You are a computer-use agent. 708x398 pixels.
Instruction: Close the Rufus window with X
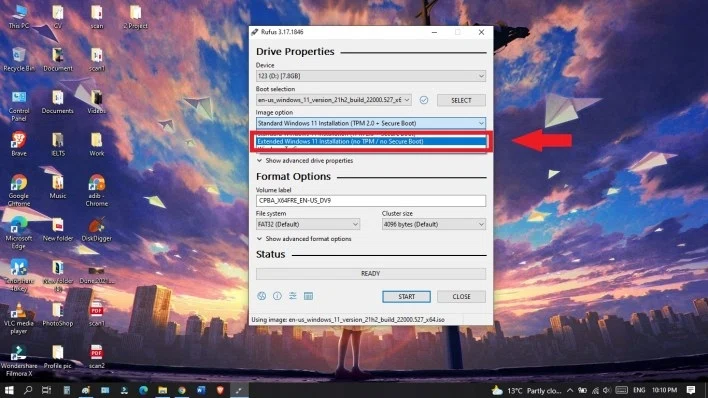click(481, 32)
